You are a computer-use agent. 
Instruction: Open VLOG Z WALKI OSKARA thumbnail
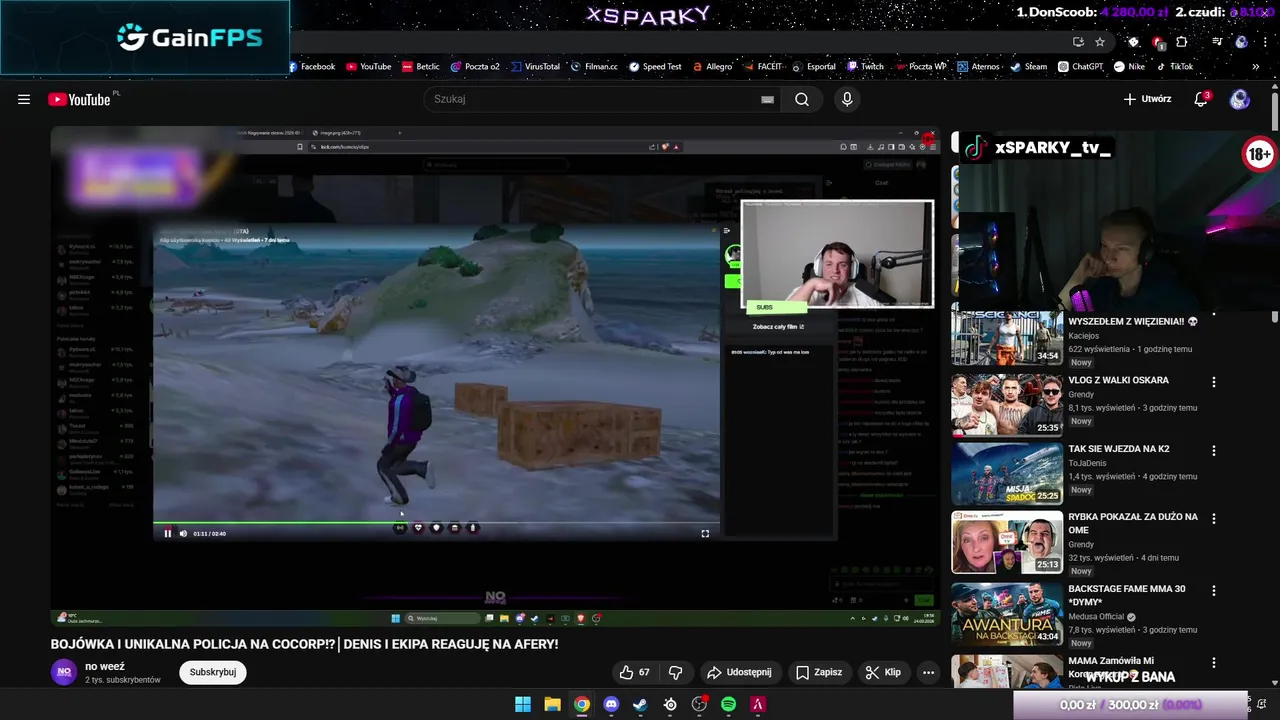click(x=1007, y=405)
